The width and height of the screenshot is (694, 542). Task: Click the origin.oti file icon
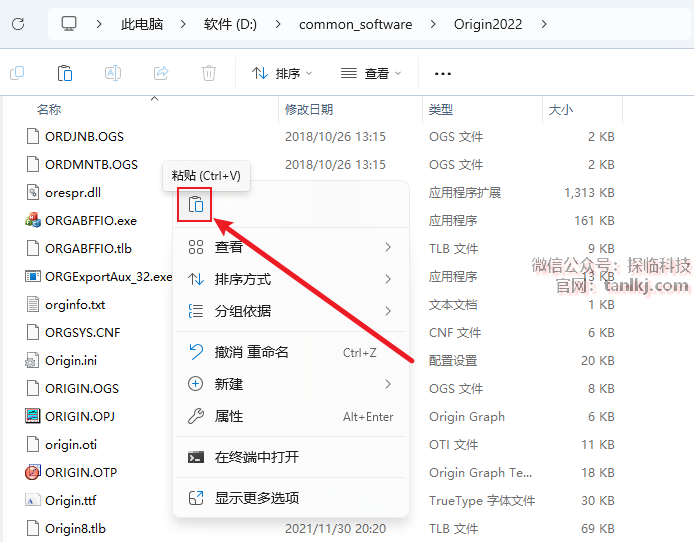[x=33, y=444]
